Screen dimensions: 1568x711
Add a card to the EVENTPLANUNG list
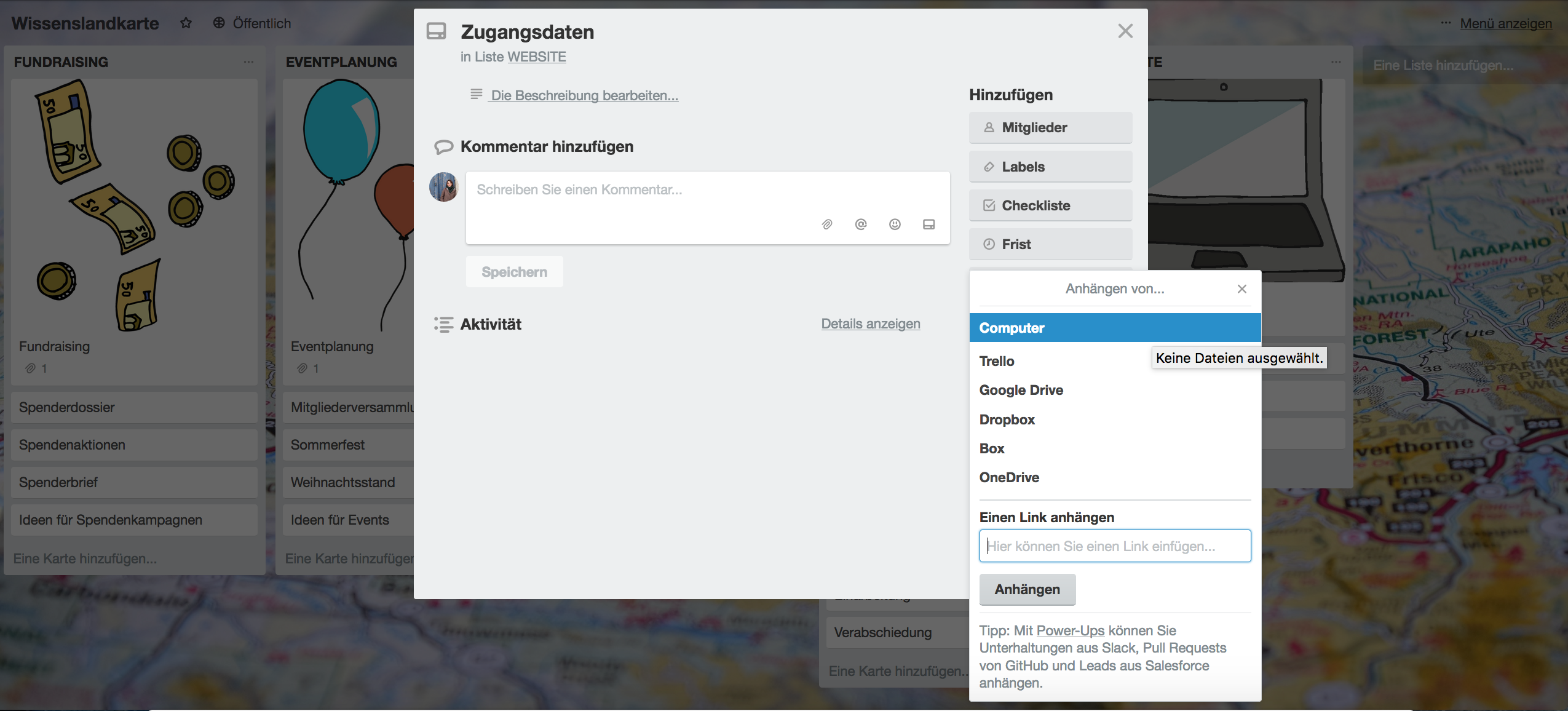coord(349,558)
